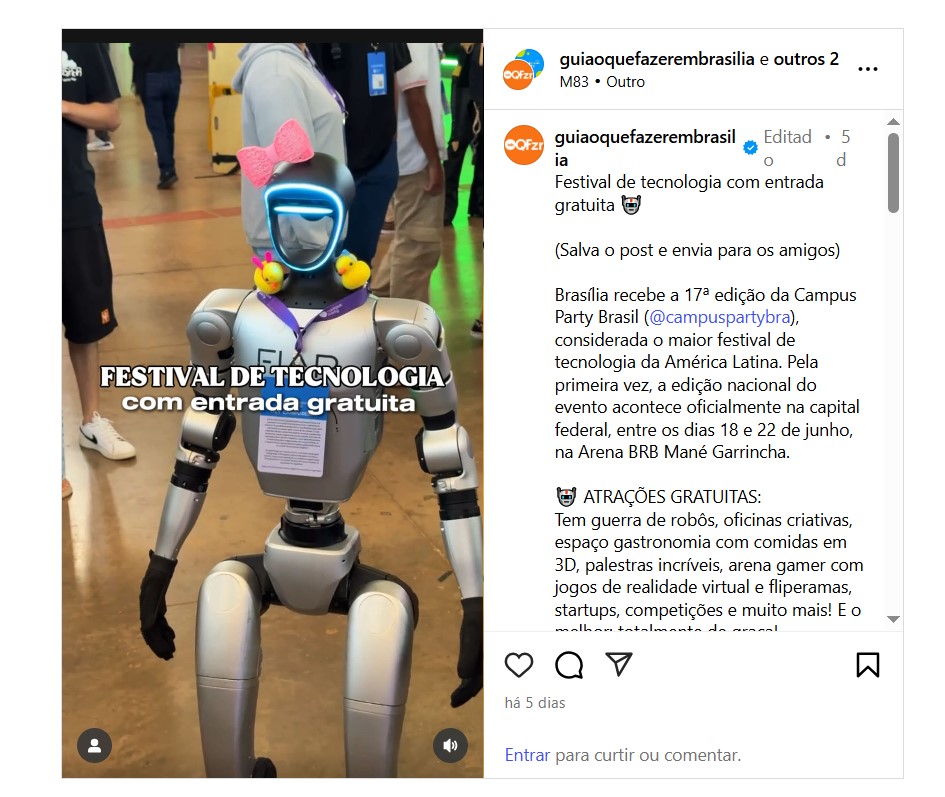The image size is (945, 797).
Task: Open the "outros 2" collaborators link
Action: (806, 59)
